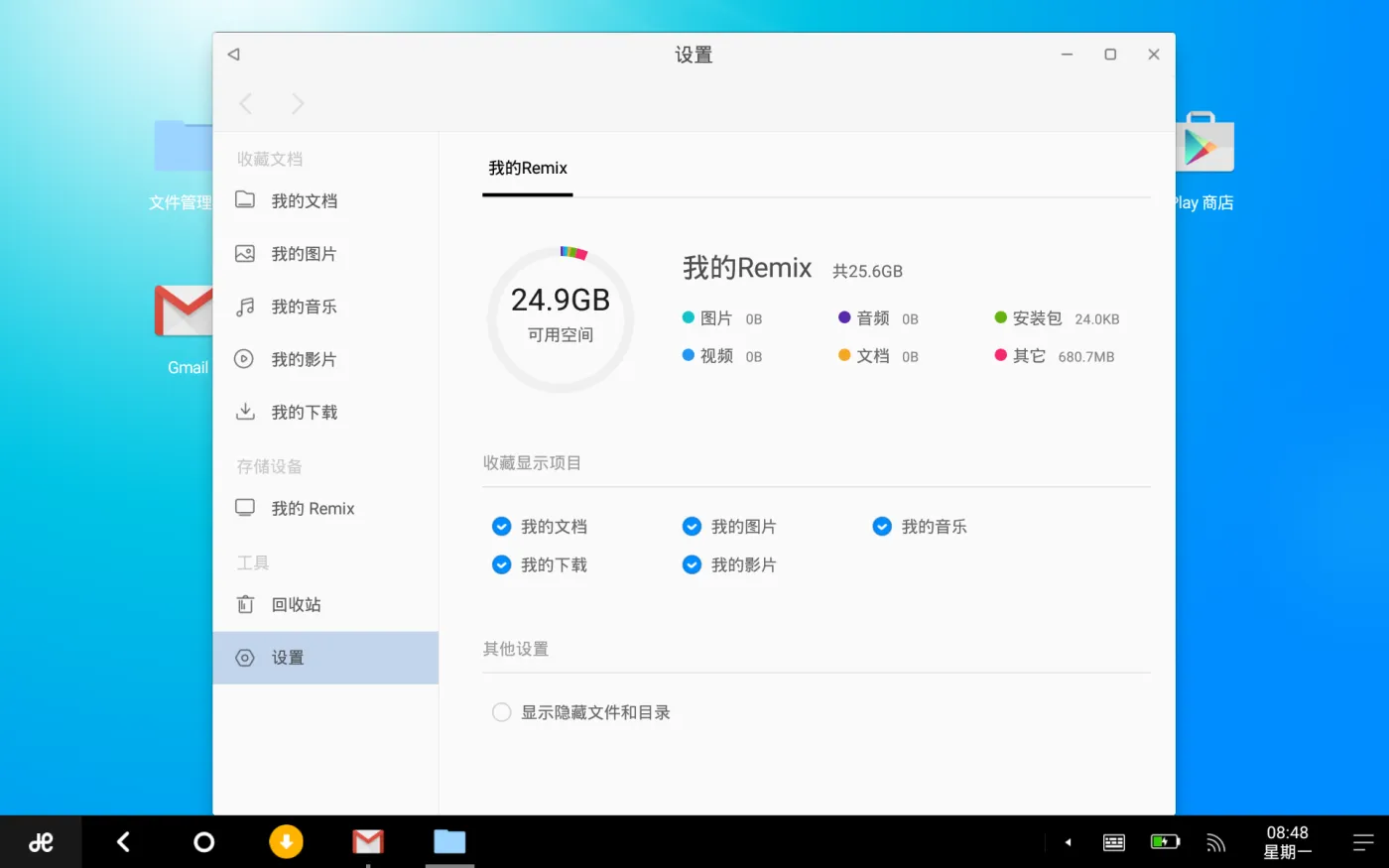Expand the system tray hidden icons arrow

[x=1069, y=842]
